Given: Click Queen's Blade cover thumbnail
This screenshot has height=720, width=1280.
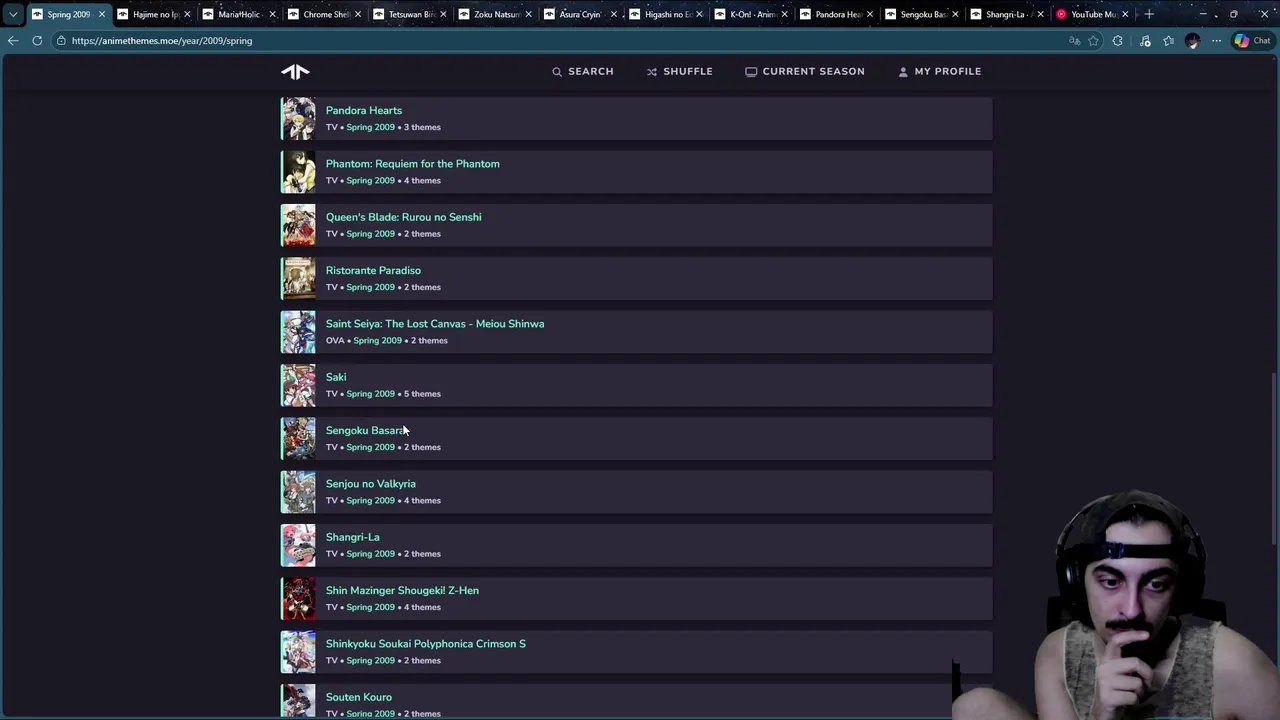Looking at the screenshot, I should 298,225.
